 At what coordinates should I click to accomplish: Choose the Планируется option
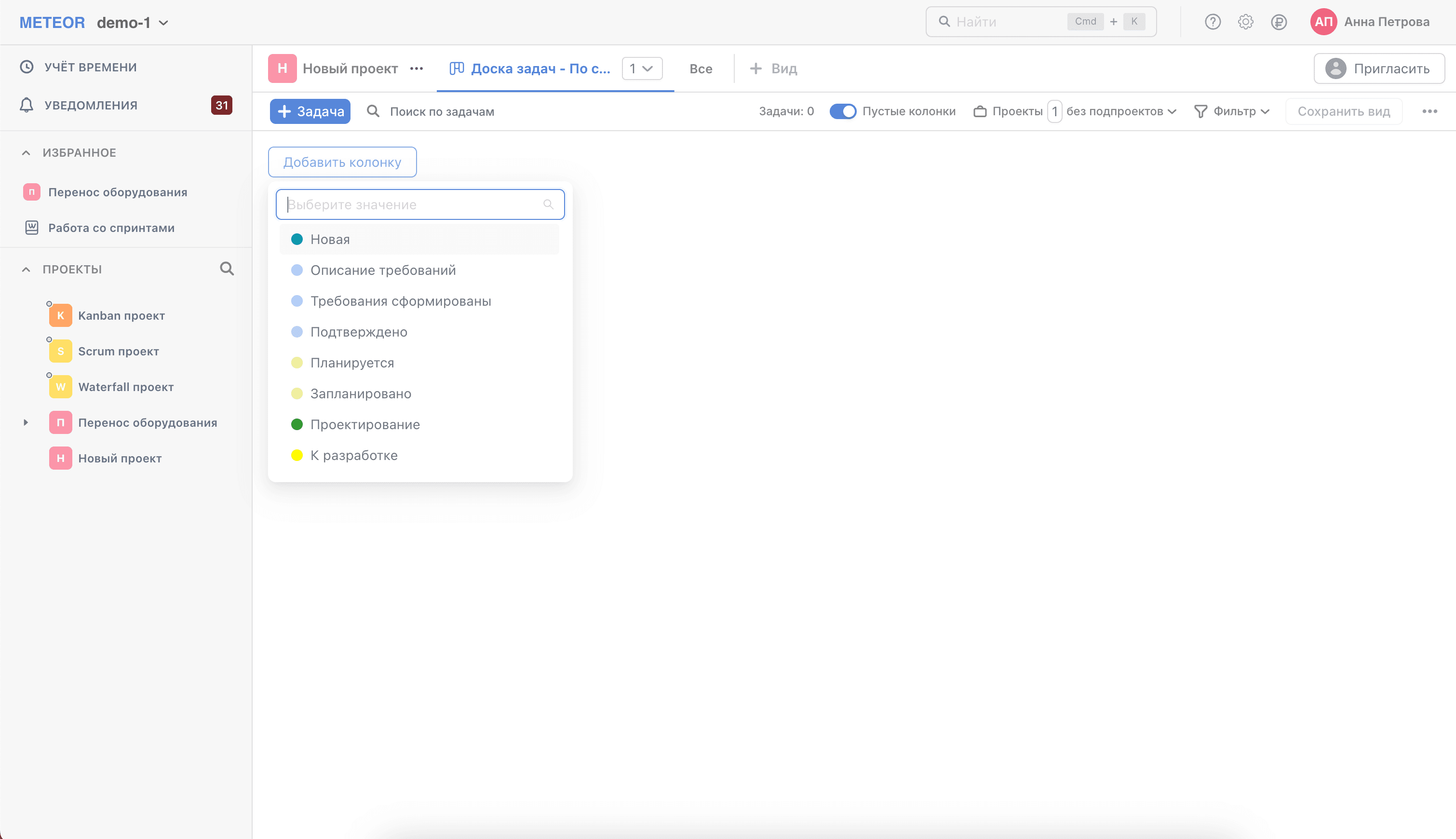point(419,363)
